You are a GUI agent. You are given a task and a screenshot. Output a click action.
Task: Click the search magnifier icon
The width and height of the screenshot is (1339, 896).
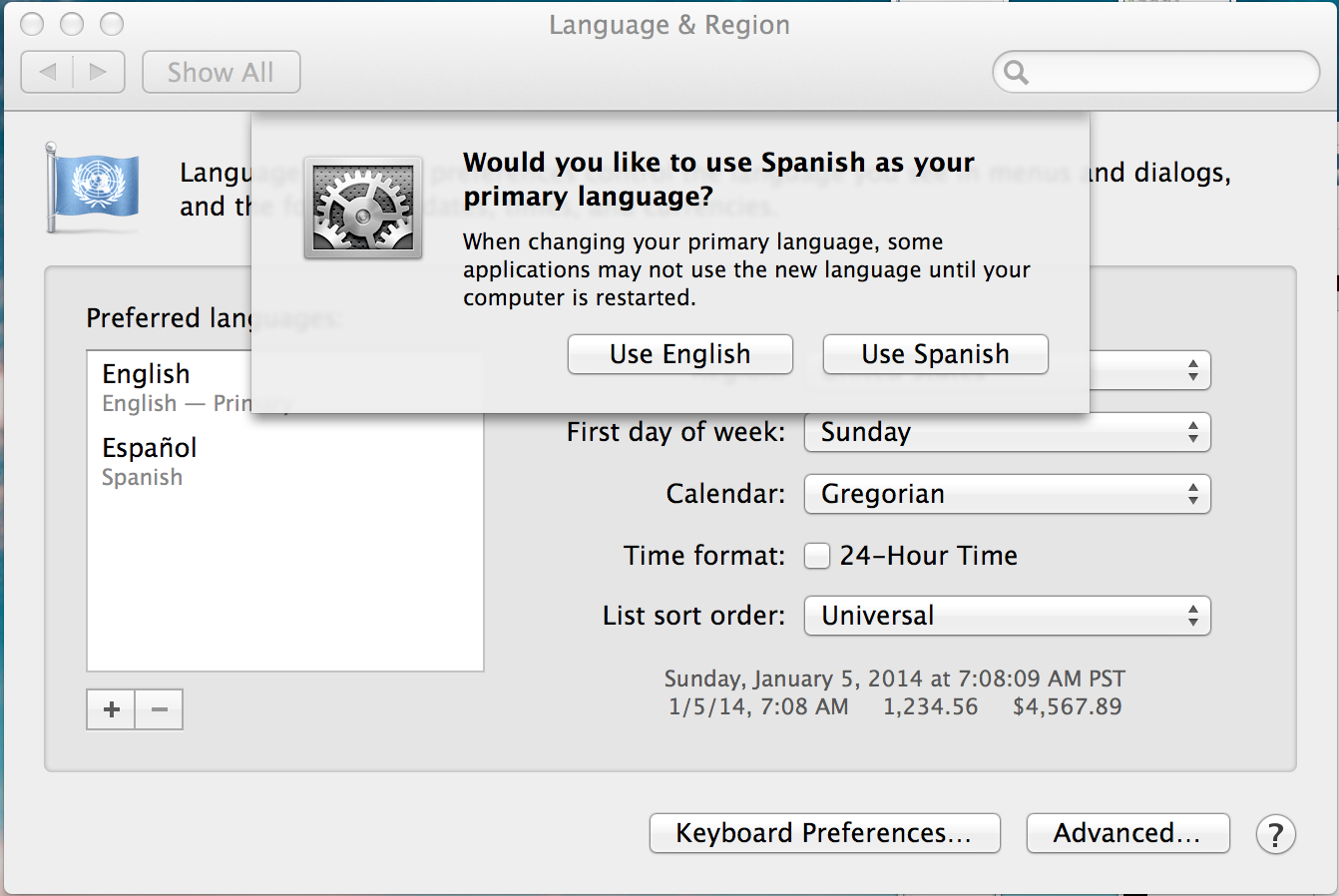tap(1016, 72)
